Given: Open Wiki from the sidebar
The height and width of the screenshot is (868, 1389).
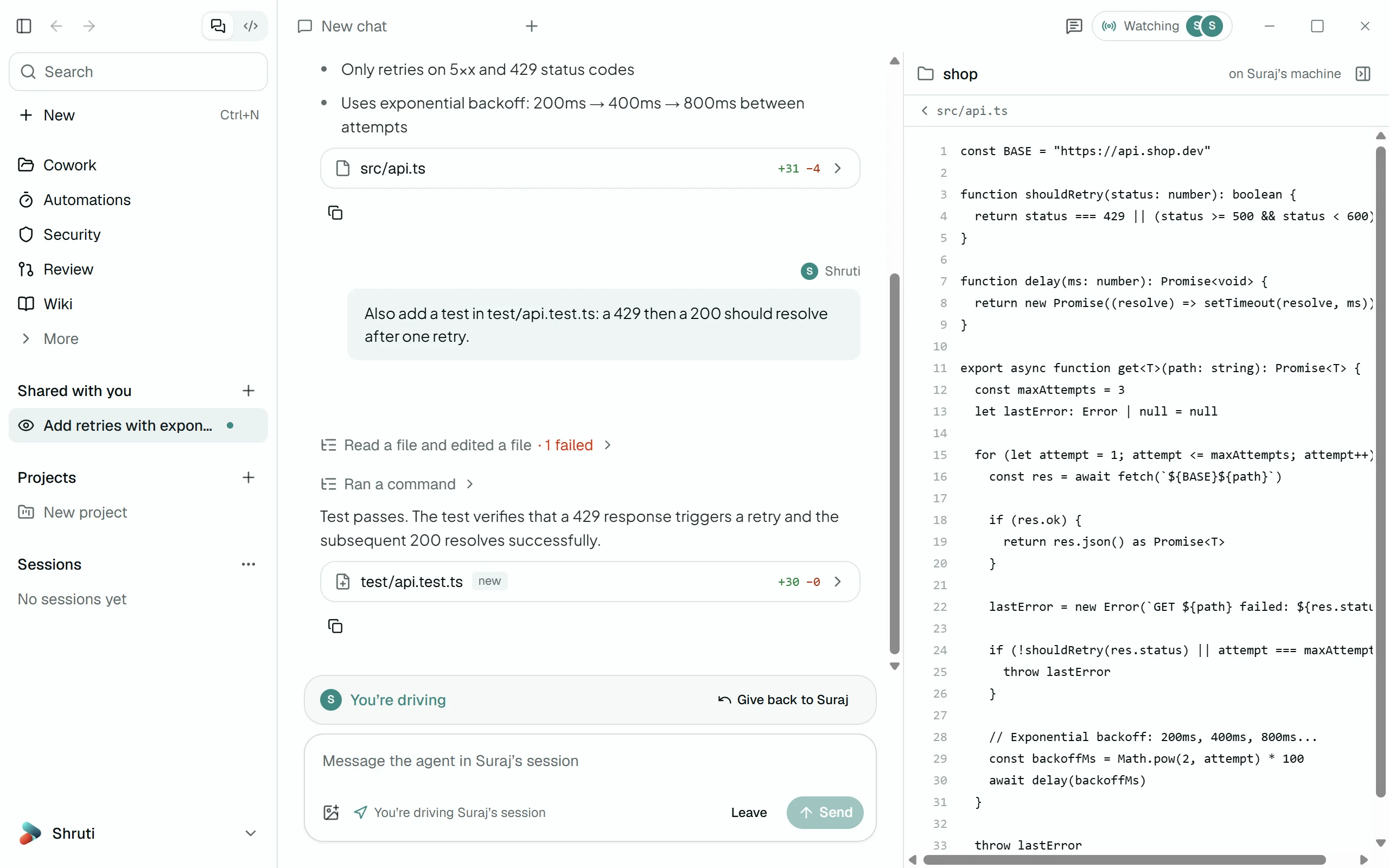Looking at the screenshot, I should point(138,304).
